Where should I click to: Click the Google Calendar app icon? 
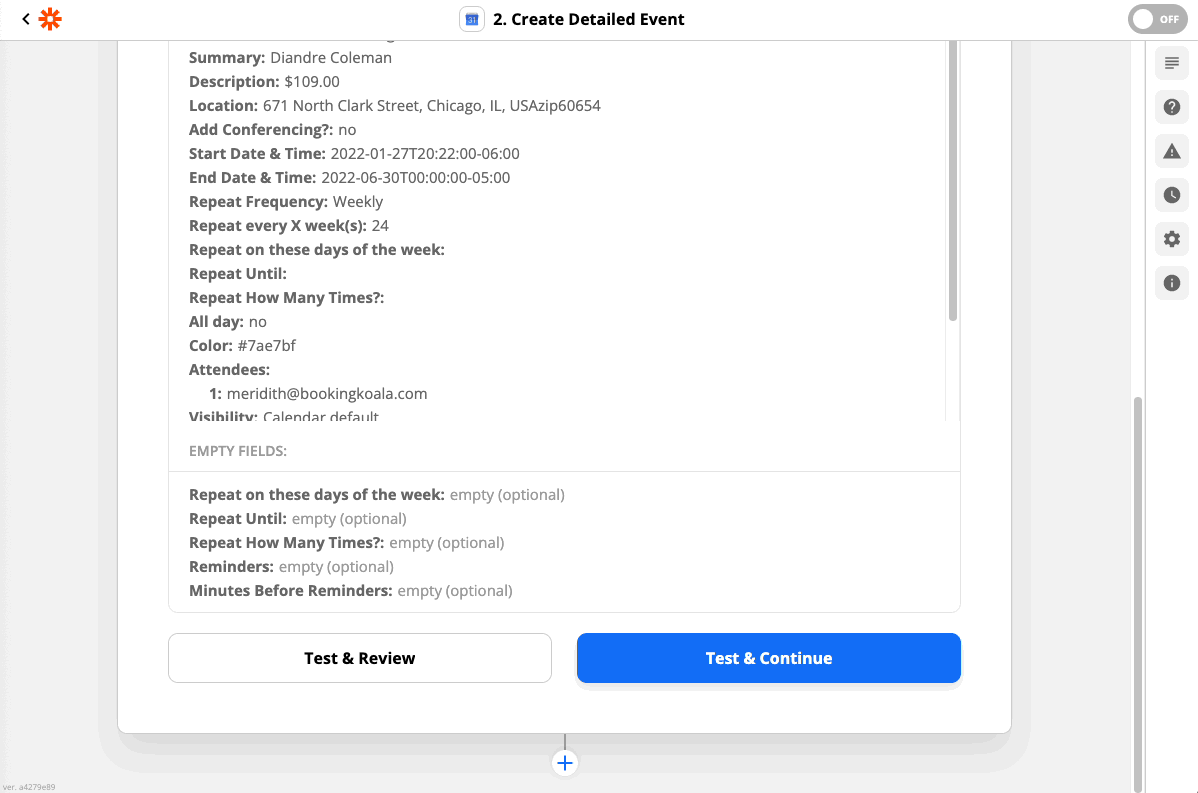point(472,19)
